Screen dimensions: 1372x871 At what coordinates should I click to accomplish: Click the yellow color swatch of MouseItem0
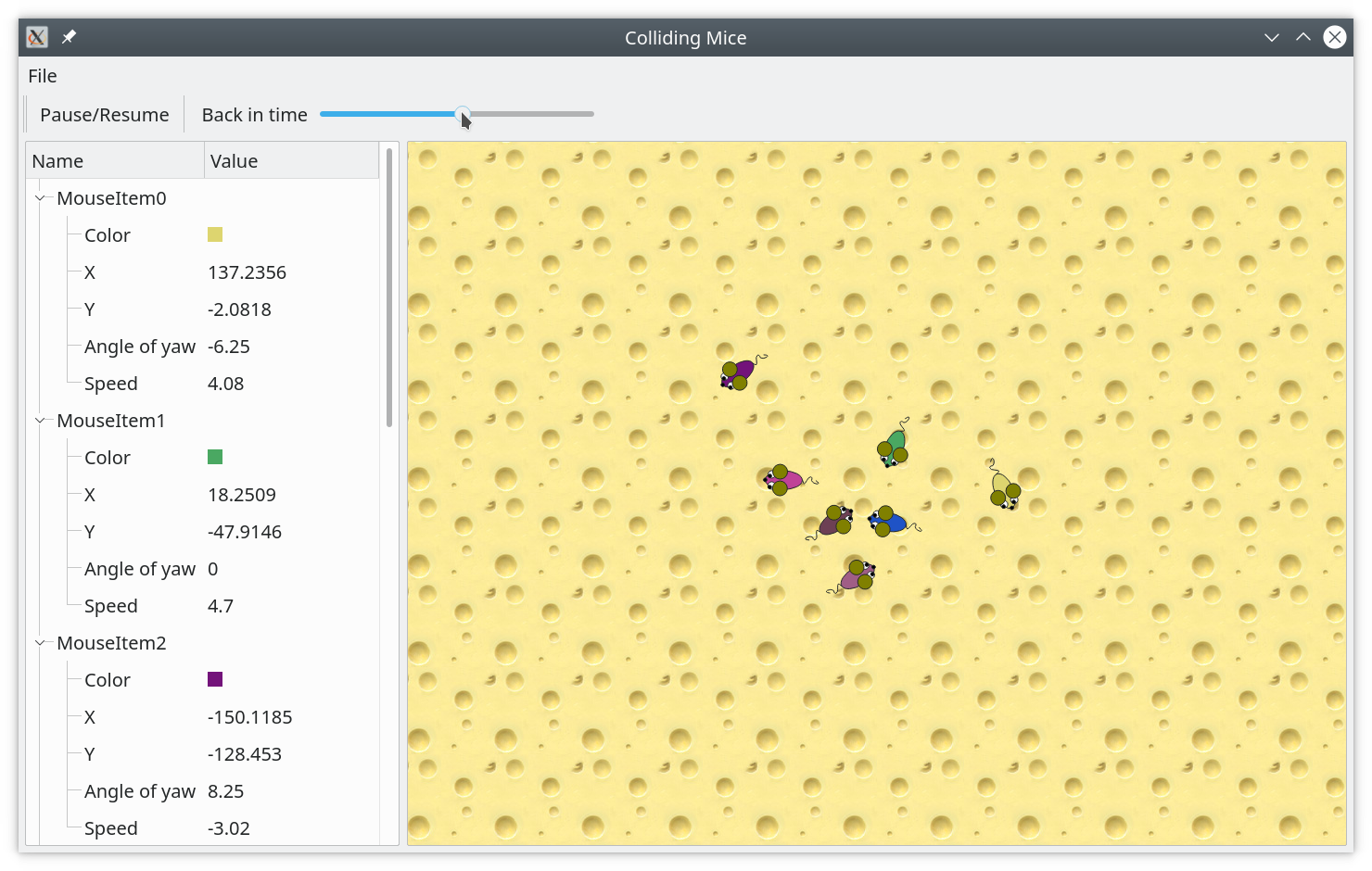click(x=215, y=234)
